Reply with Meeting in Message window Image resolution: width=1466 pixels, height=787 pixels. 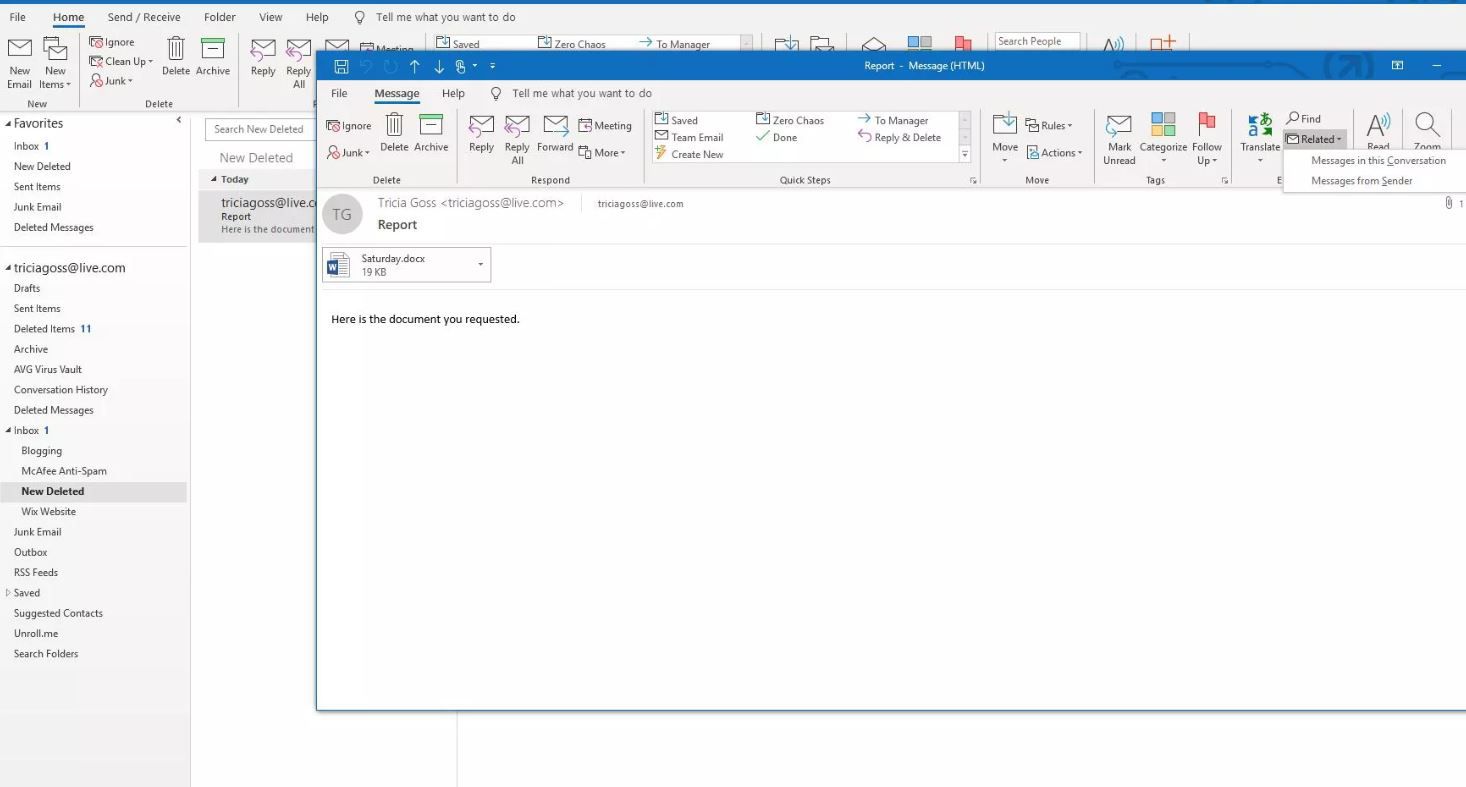pyautogui.click(x=605, y=126)
